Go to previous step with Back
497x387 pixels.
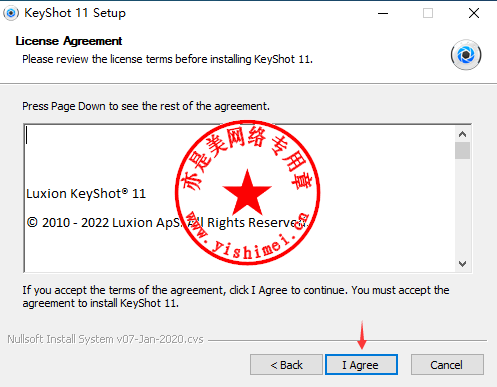(x=286, y=365)
